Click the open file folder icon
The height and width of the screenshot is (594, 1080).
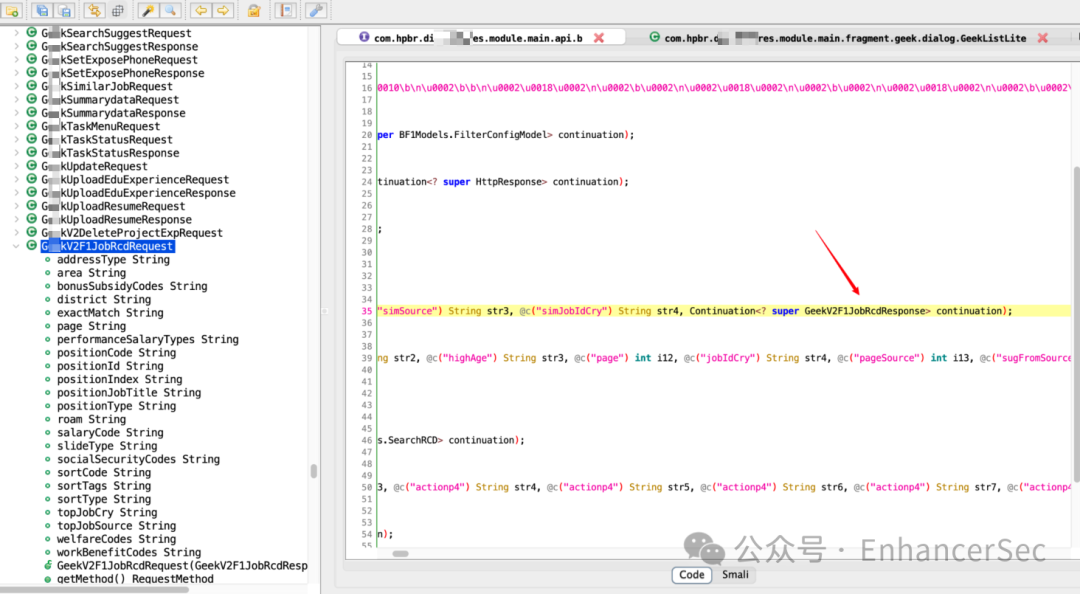tap(12, 10)
